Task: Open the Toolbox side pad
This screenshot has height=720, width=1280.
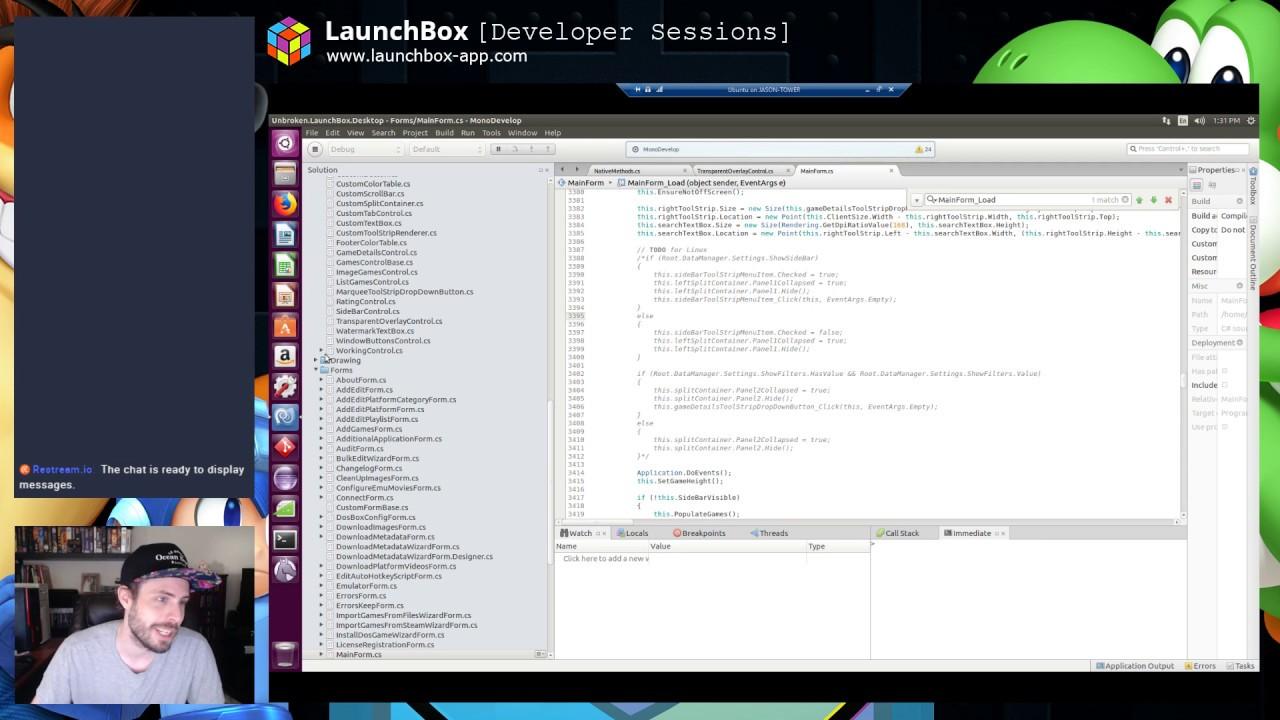Action: 1252,186
